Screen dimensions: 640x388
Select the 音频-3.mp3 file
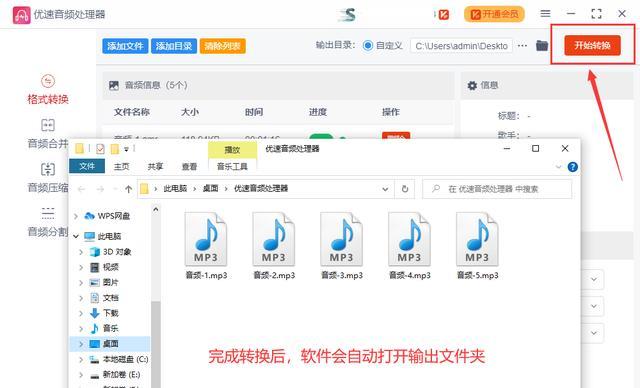click(x=342, y=246)
